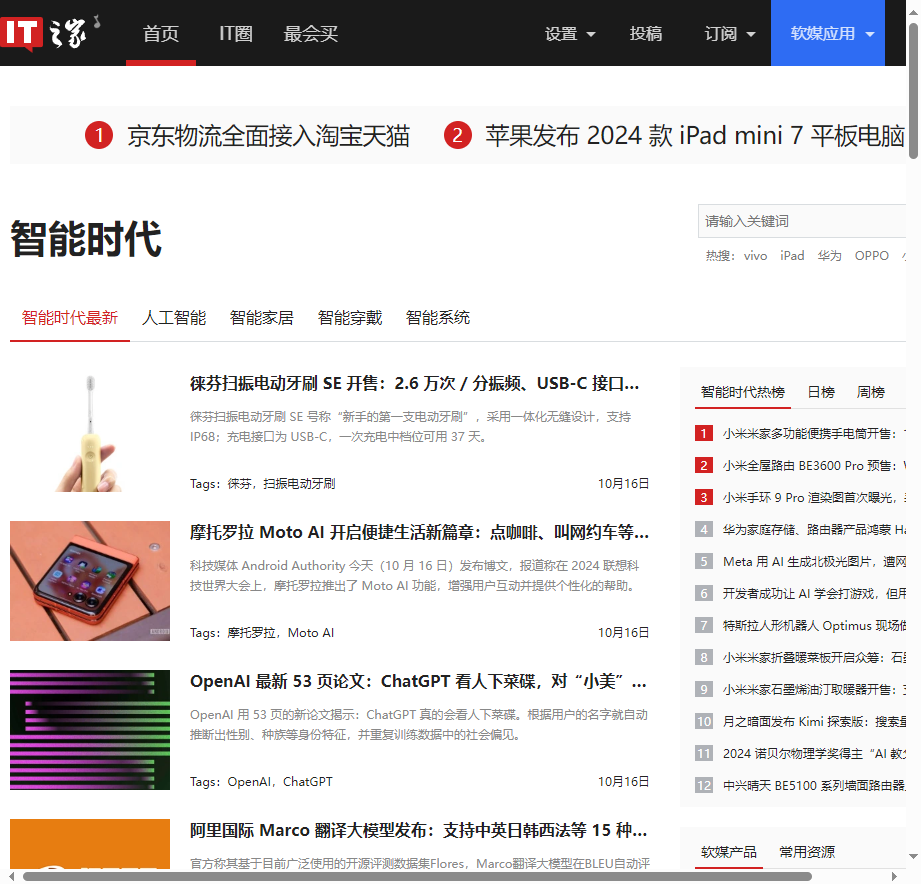The height and width of the screenshot is (884, 921).
Task: Open the 阿里国际 Marco 翻译大模型 article title
Action: pos(418,831)
